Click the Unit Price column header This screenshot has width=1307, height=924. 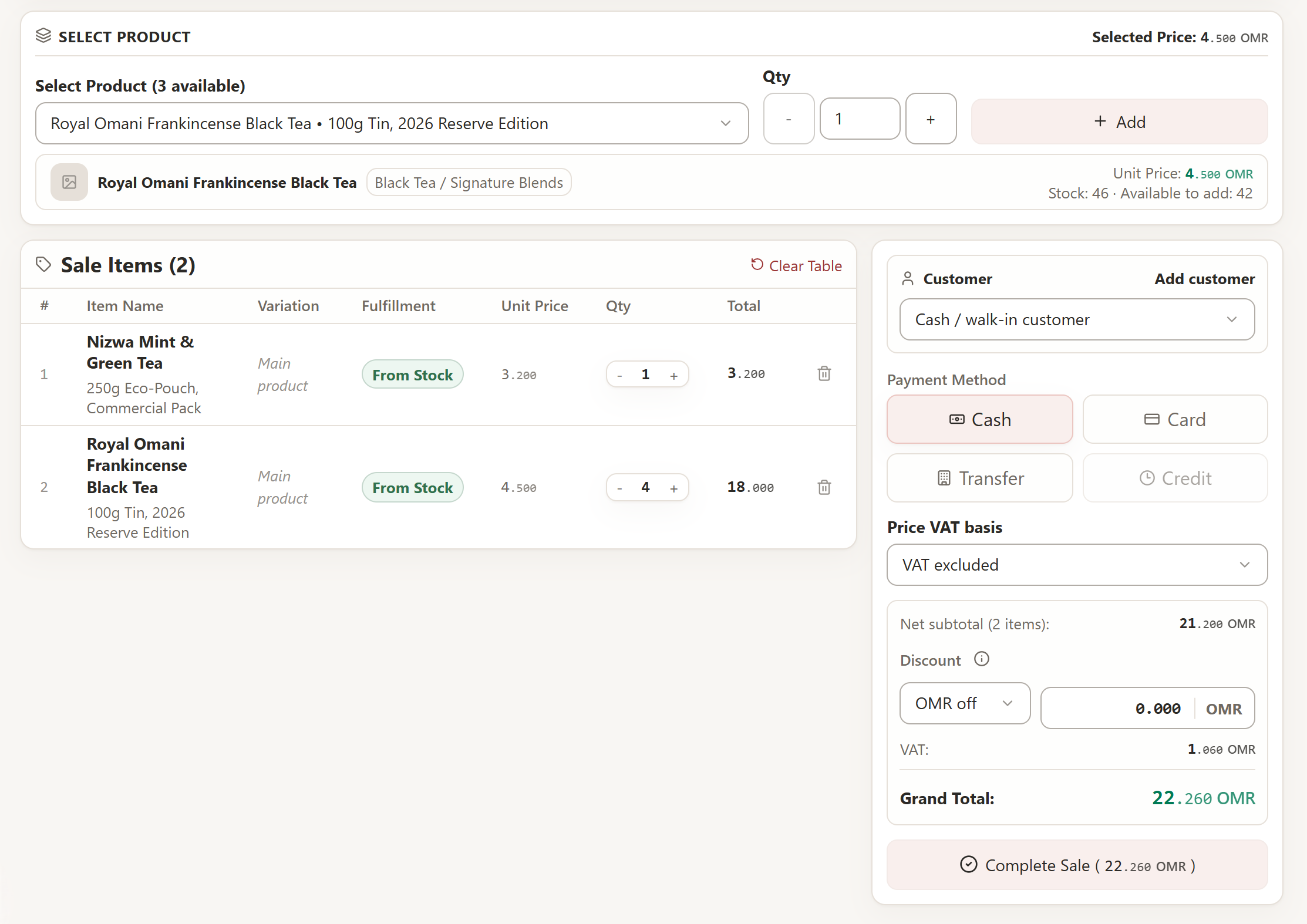click(x=534, y=306)
